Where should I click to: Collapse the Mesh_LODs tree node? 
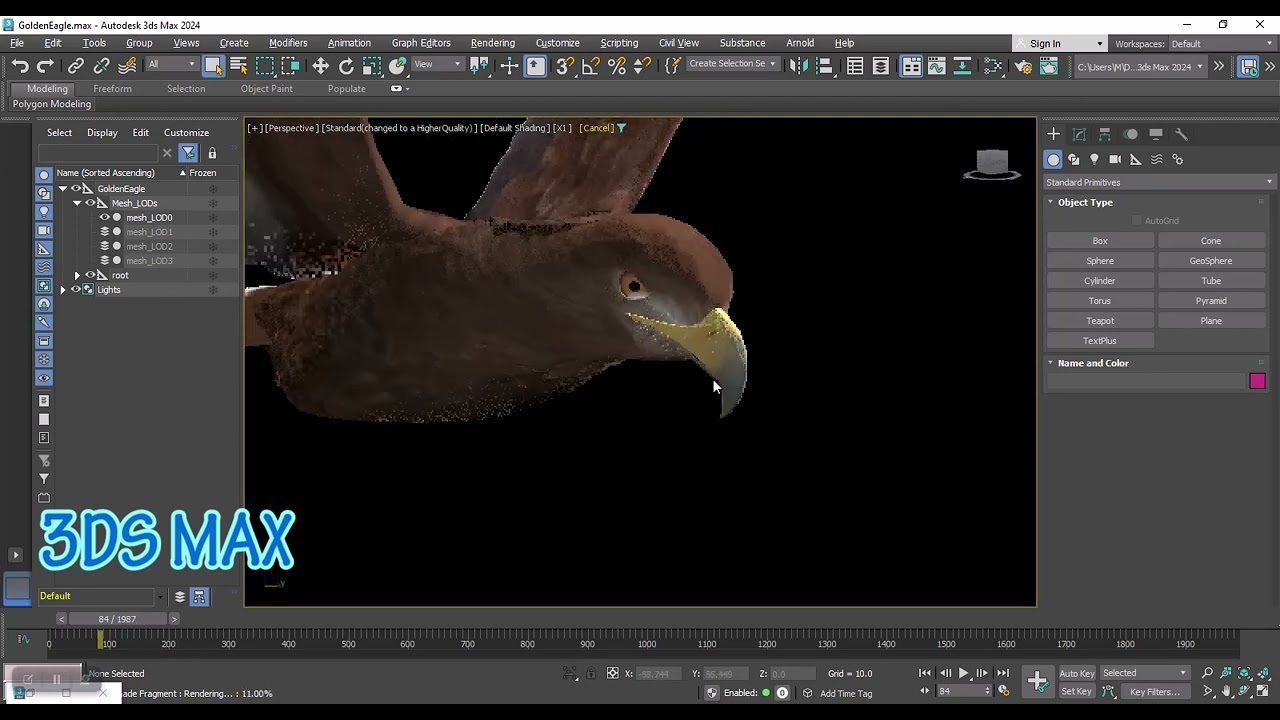point(77,203)
